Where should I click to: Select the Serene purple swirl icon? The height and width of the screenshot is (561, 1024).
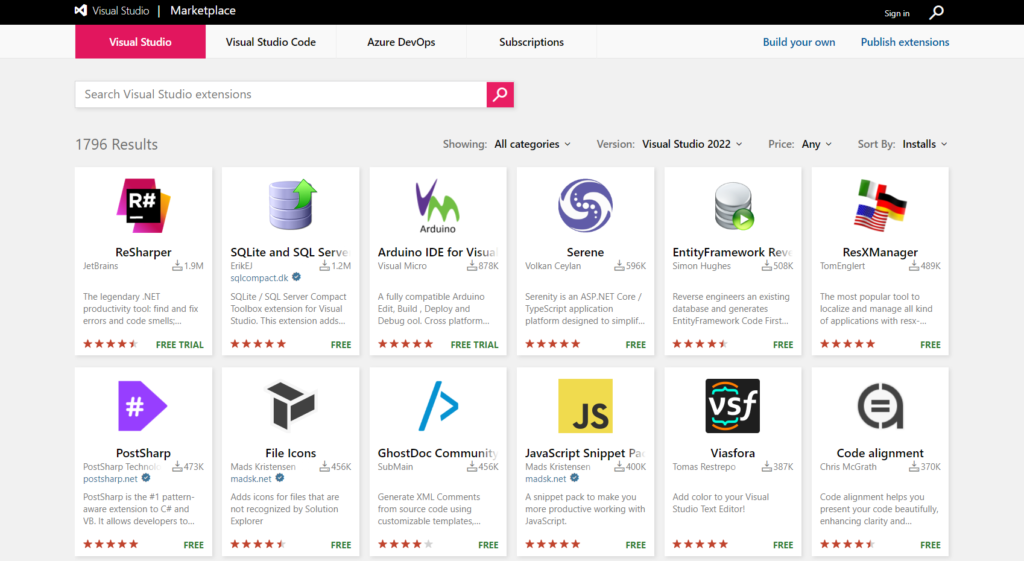pos(585,205)
